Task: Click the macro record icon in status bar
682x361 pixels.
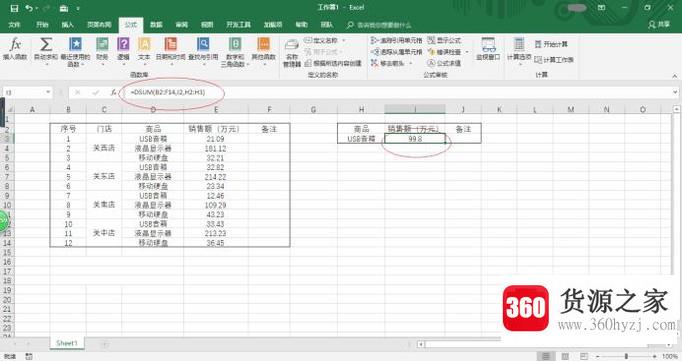Action: coord(29,356)
